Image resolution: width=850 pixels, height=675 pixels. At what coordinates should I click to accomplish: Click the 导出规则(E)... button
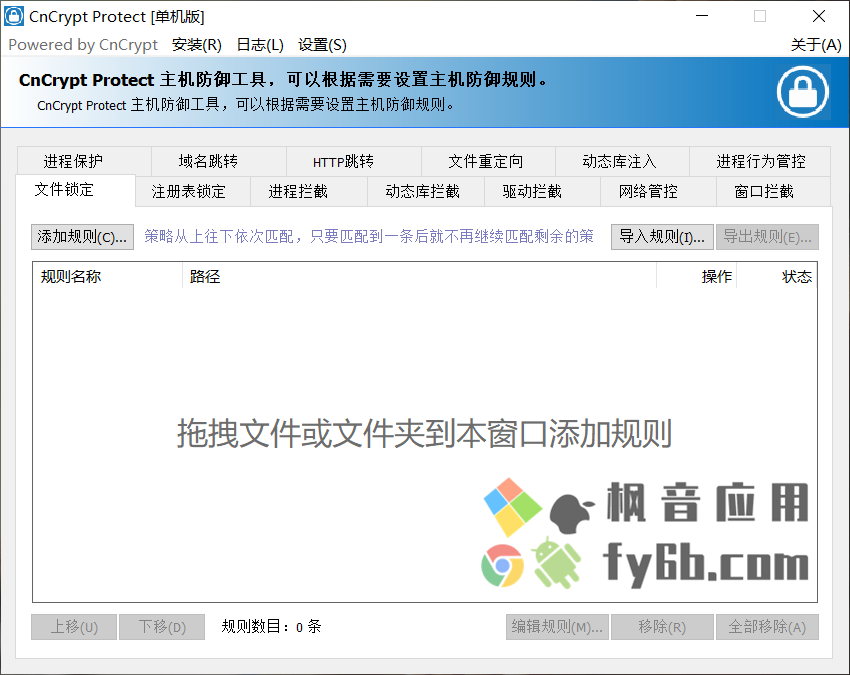(767, 237)
